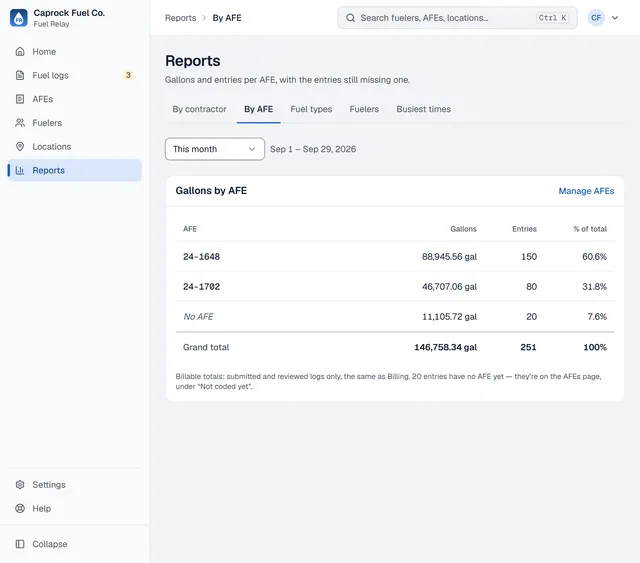
Task: Click the 251 total entries cell
Action: (x=528, y=347)
